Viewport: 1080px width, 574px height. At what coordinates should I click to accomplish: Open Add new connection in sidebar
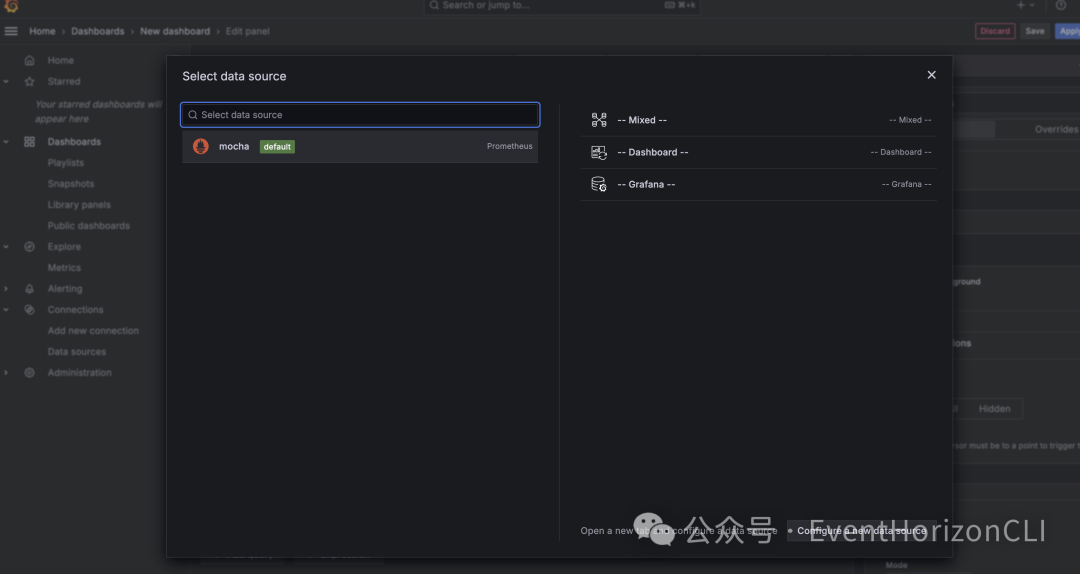pos(93,331)
